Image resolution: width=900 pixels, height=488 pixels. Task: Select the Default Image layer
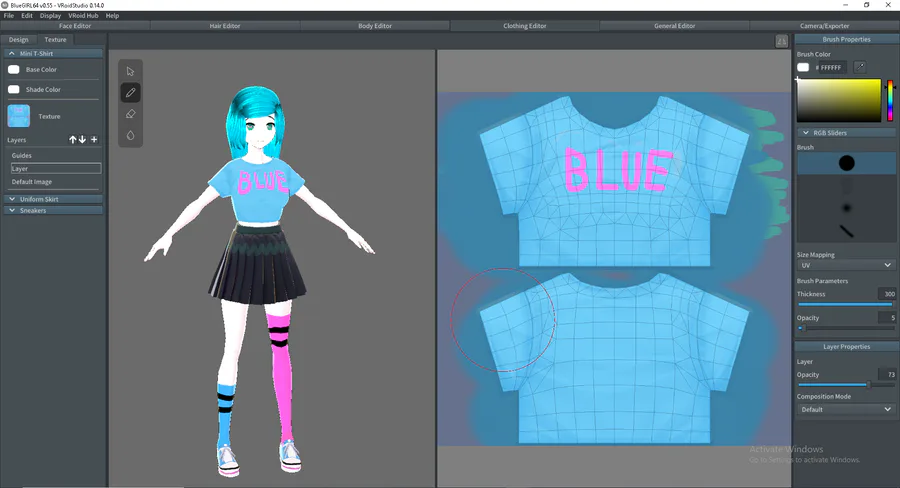55,182
